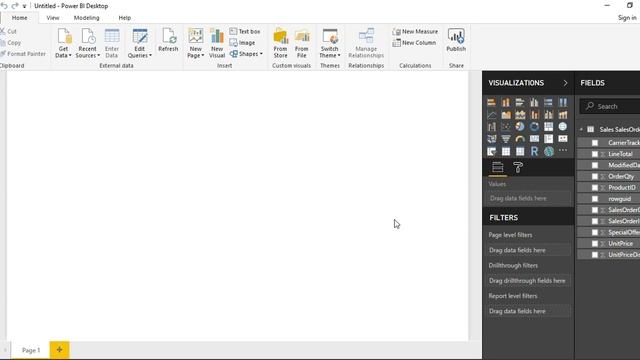Click New Visual in Insert group

pos(217,43)
